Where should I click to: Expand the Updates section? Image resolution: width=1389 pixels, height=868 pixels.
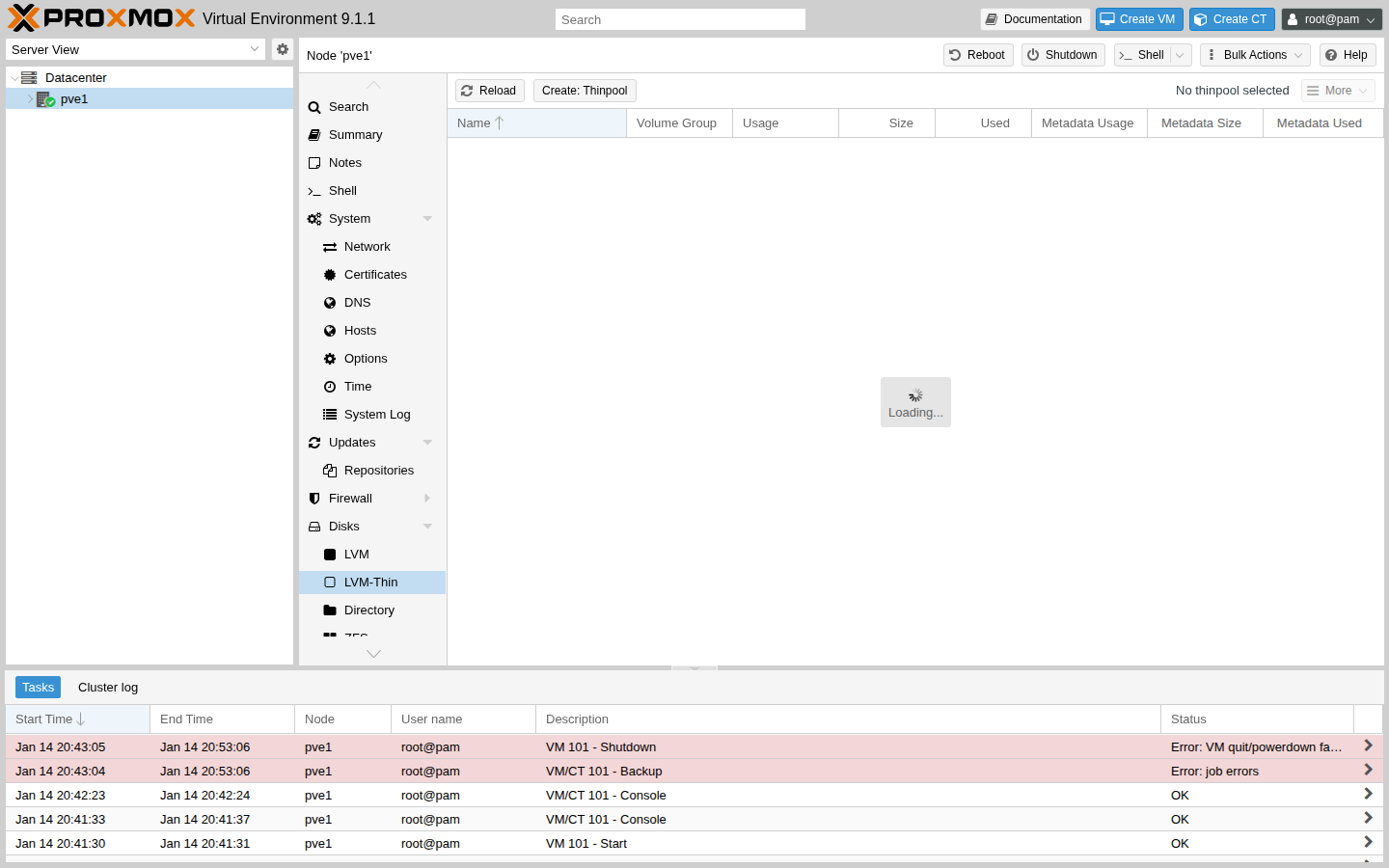(x=427, y=442)
